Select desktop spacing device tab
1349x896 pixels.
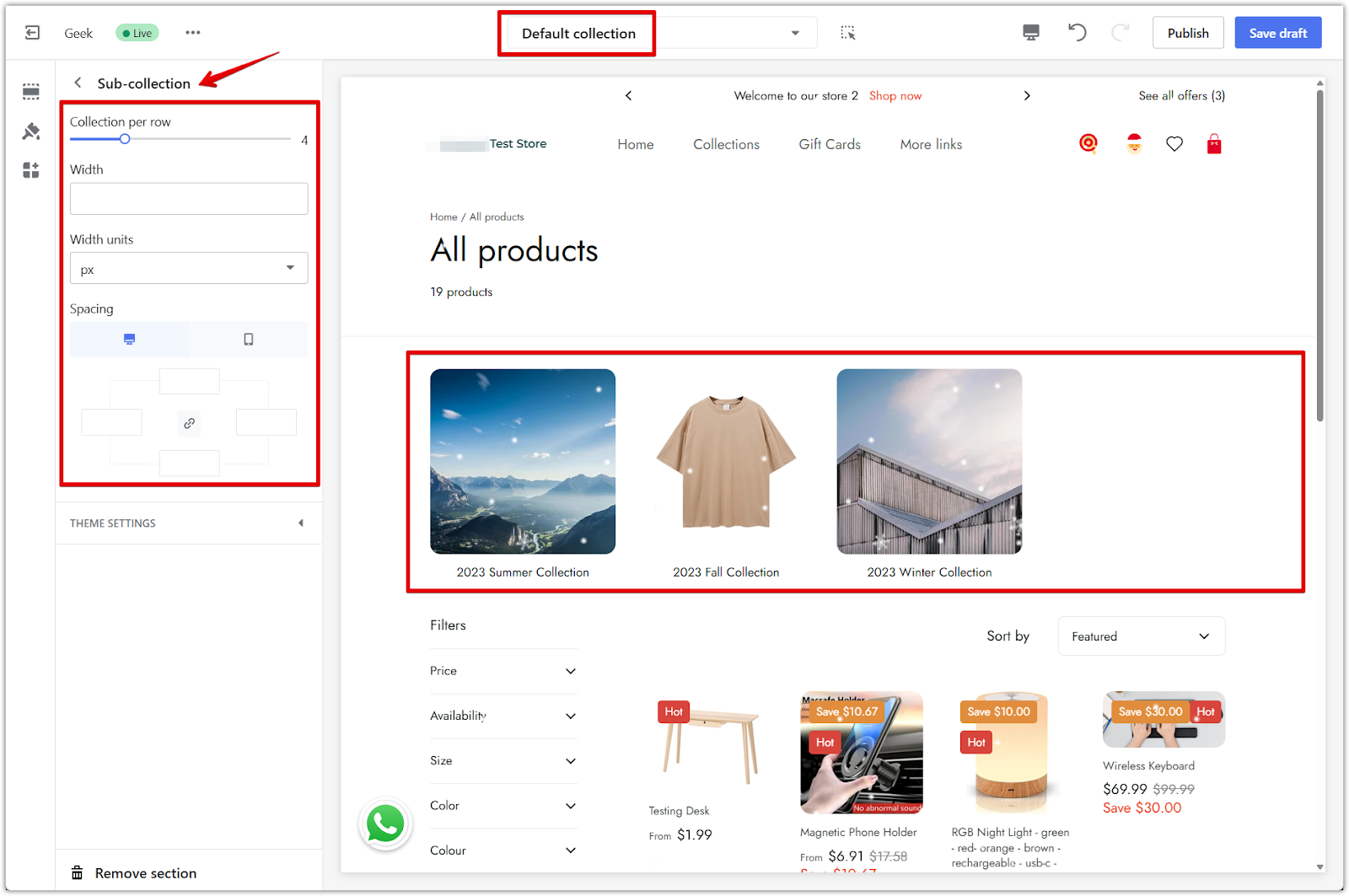click(129, 339)
